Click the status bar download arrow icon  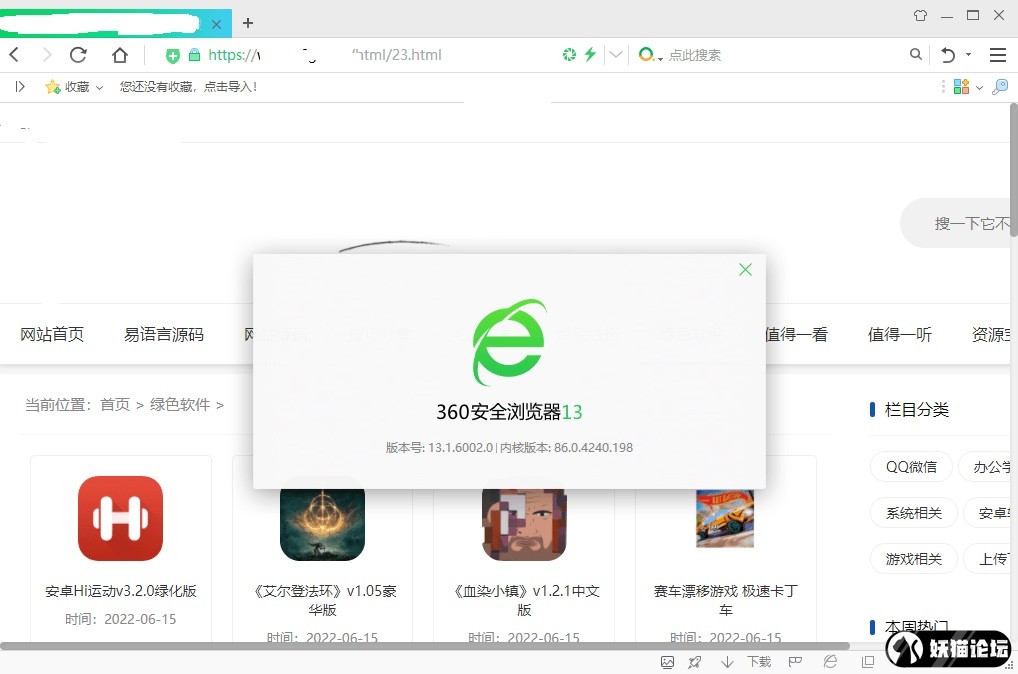(x=727, y=662)
